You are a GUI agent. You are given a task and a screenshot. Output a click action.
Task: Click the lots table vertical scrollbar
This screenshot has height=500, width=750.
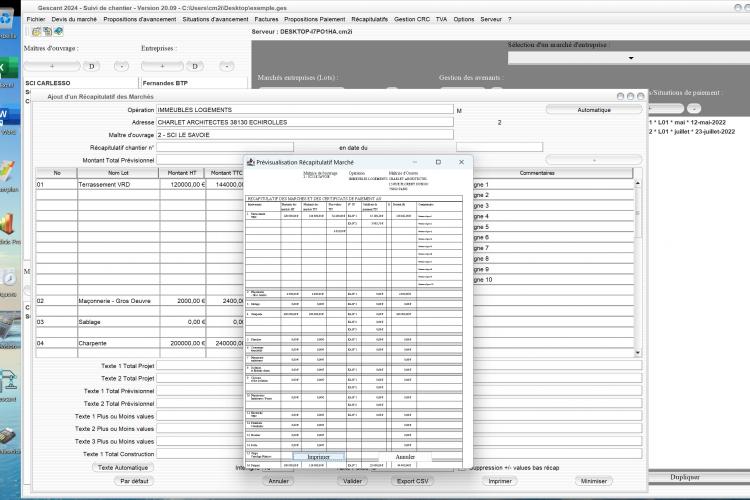click(637, 268)
